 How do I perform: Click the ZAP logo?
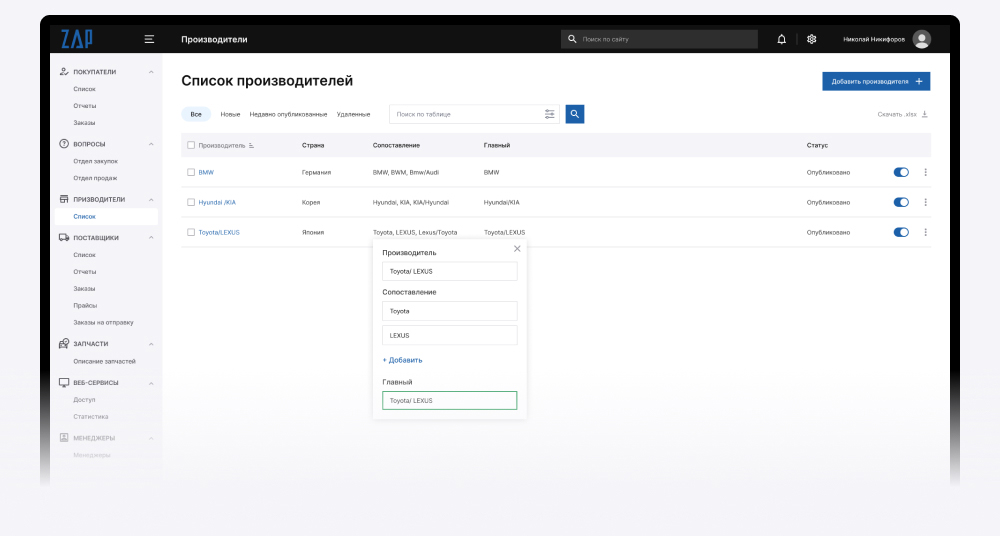(77, 39)
